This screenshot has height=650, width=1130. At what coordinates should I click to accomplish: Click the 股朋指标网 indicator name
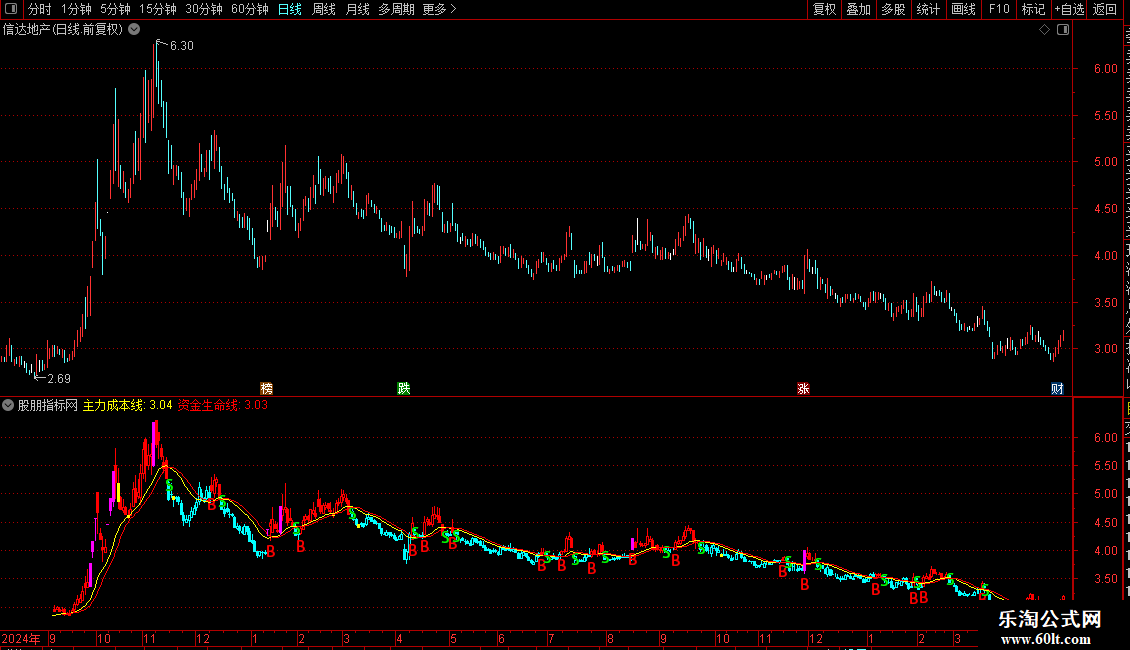pyautogui.click(x=48, y=405)
